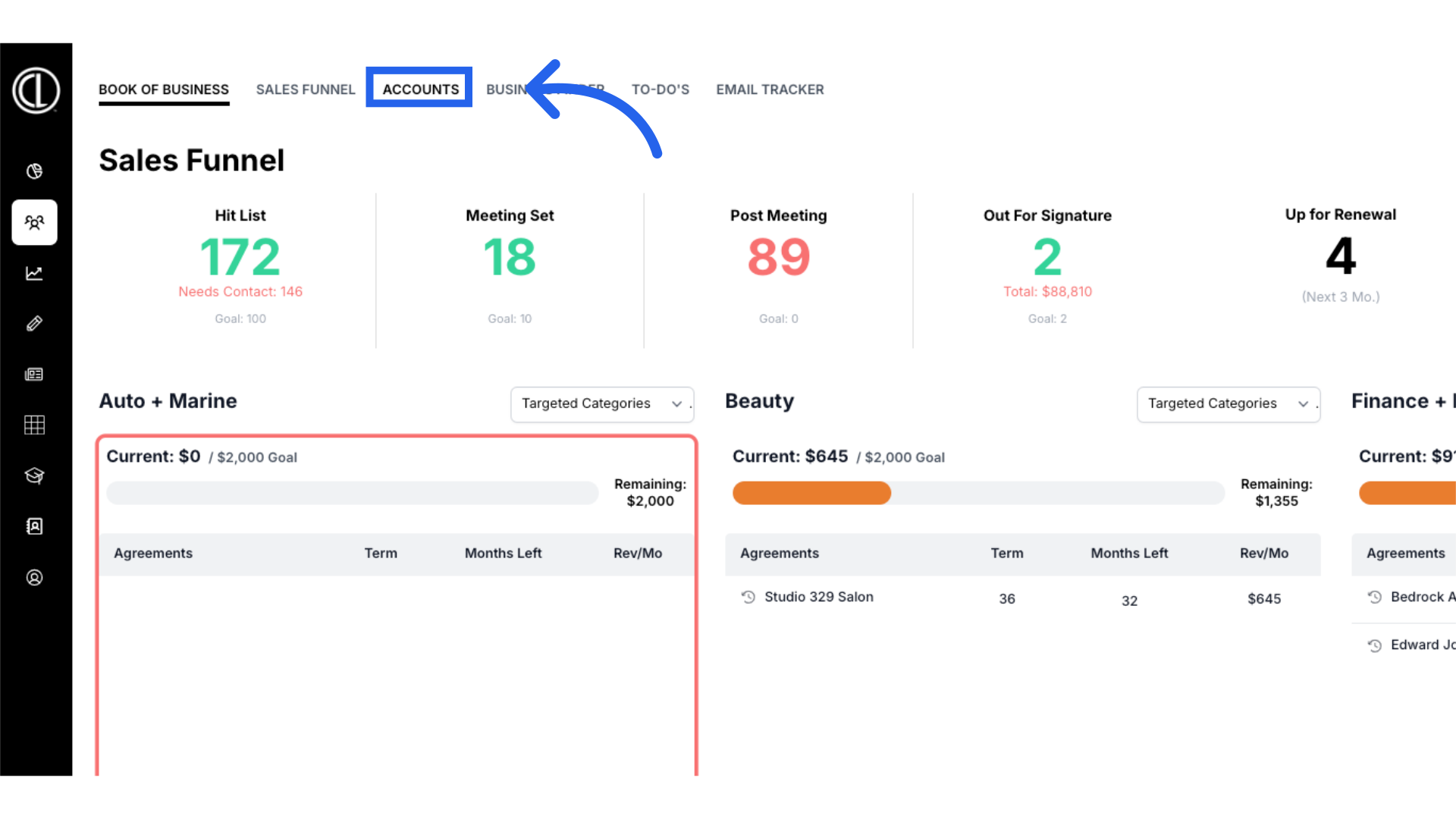The width and height of the screenshot is (1456, 819).
Task: Switch to the Accounts tab
Action: tap(420, 89)
